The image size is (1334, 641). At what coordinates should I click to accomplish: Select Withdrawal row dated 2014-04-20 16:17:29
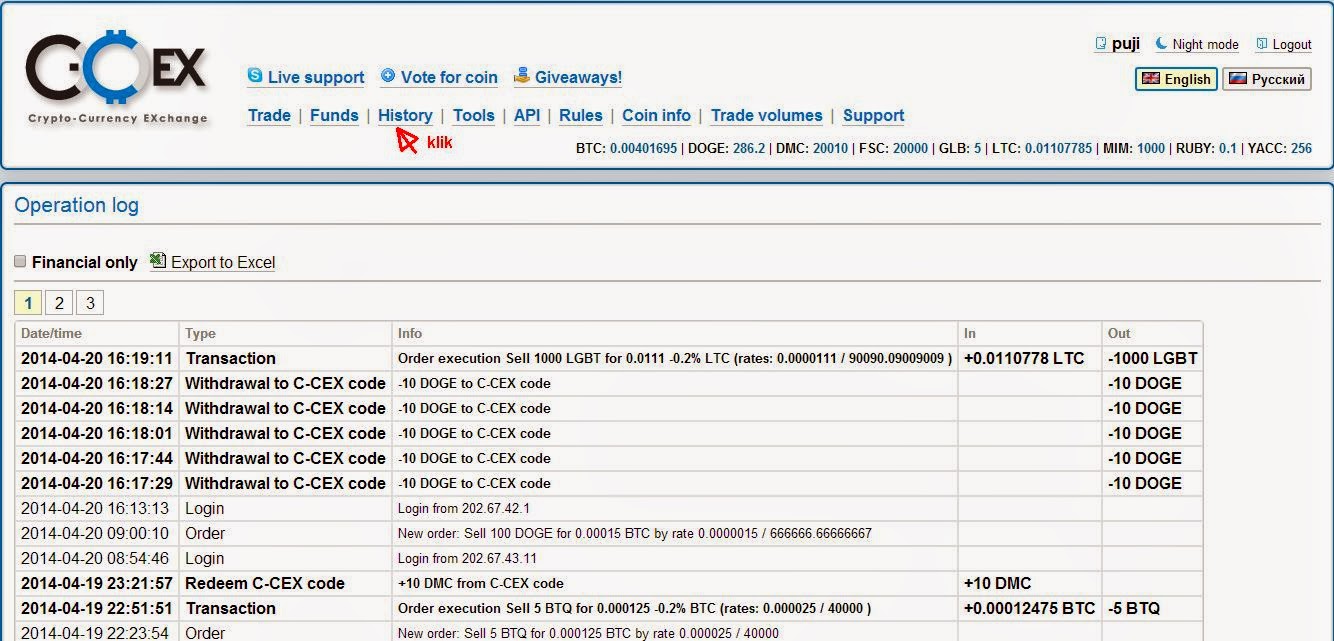(608, 483)
